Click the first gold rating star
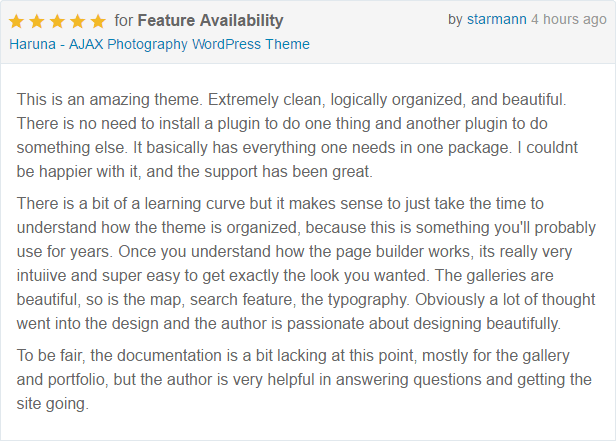 coord(16,21)
